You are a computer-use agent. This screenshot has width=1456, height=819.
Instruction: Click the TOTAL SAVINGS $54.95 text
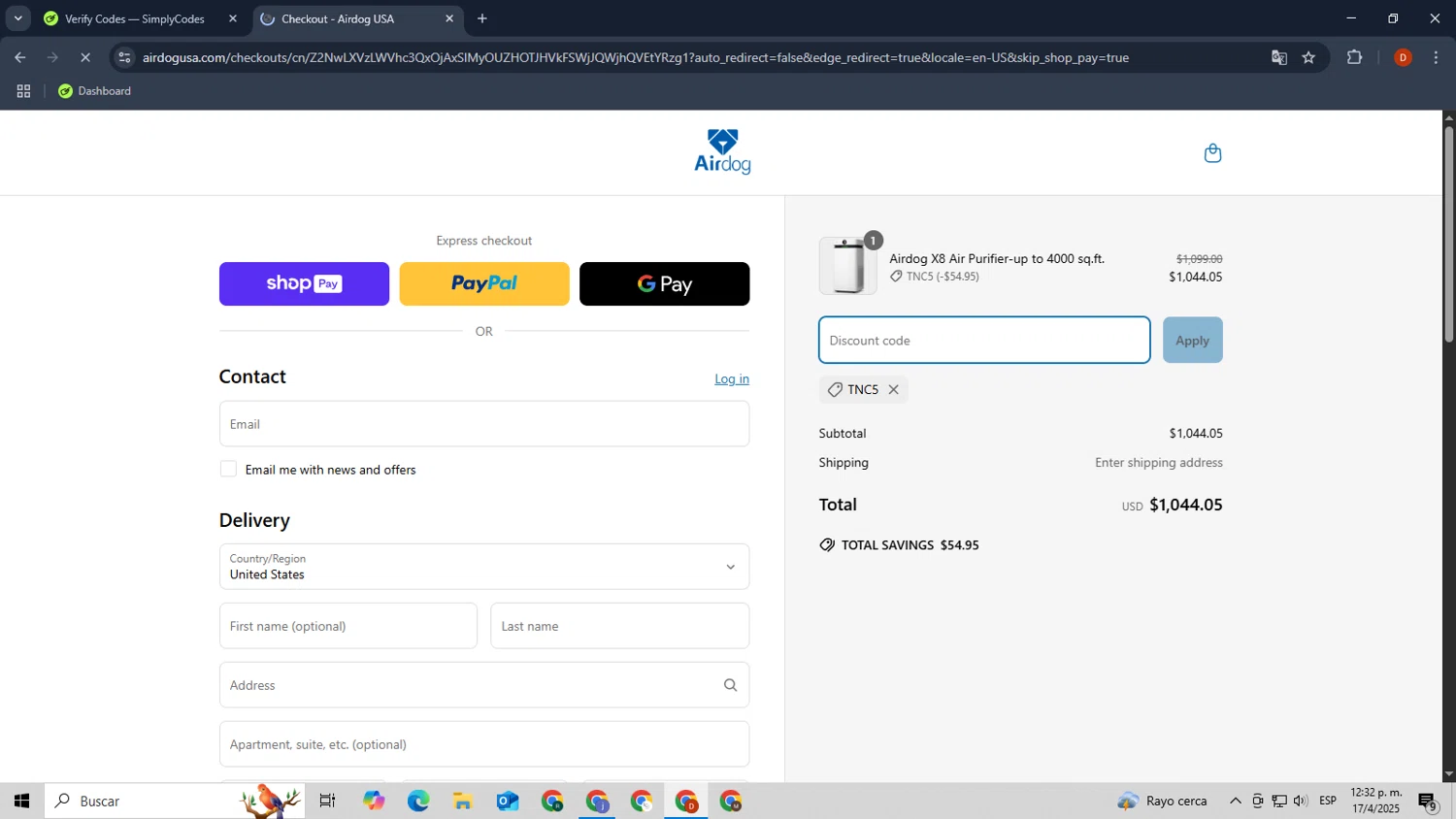click(x=910, y=545)
